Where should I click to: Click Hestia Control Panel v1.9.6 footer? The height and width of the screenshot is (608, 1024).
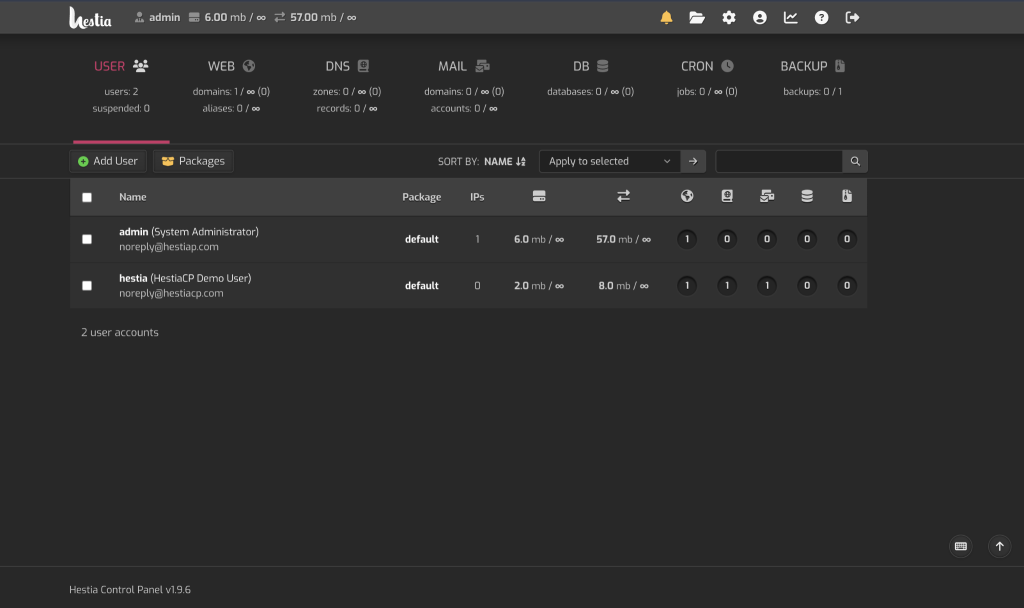tap(130, 590)
